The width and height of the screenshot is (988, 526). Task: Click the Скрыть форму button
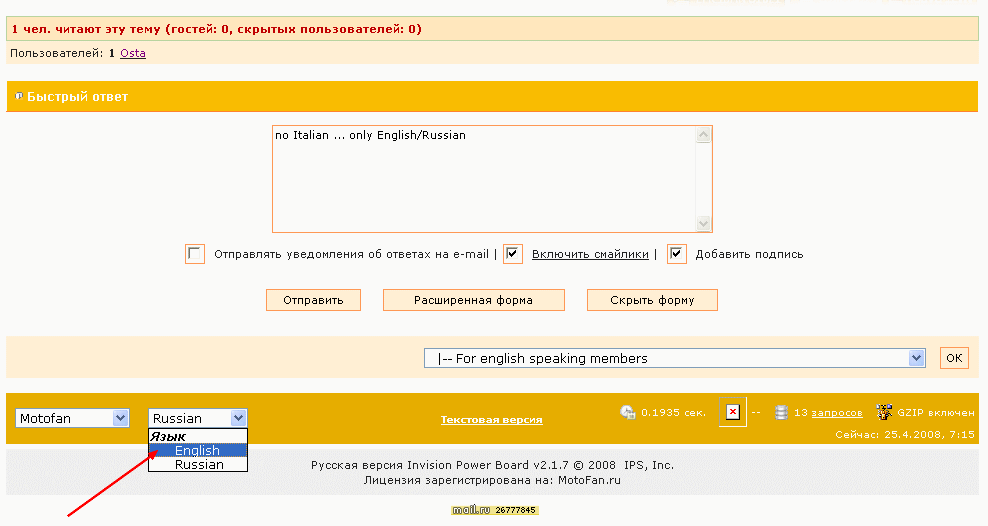coord(652,300)
